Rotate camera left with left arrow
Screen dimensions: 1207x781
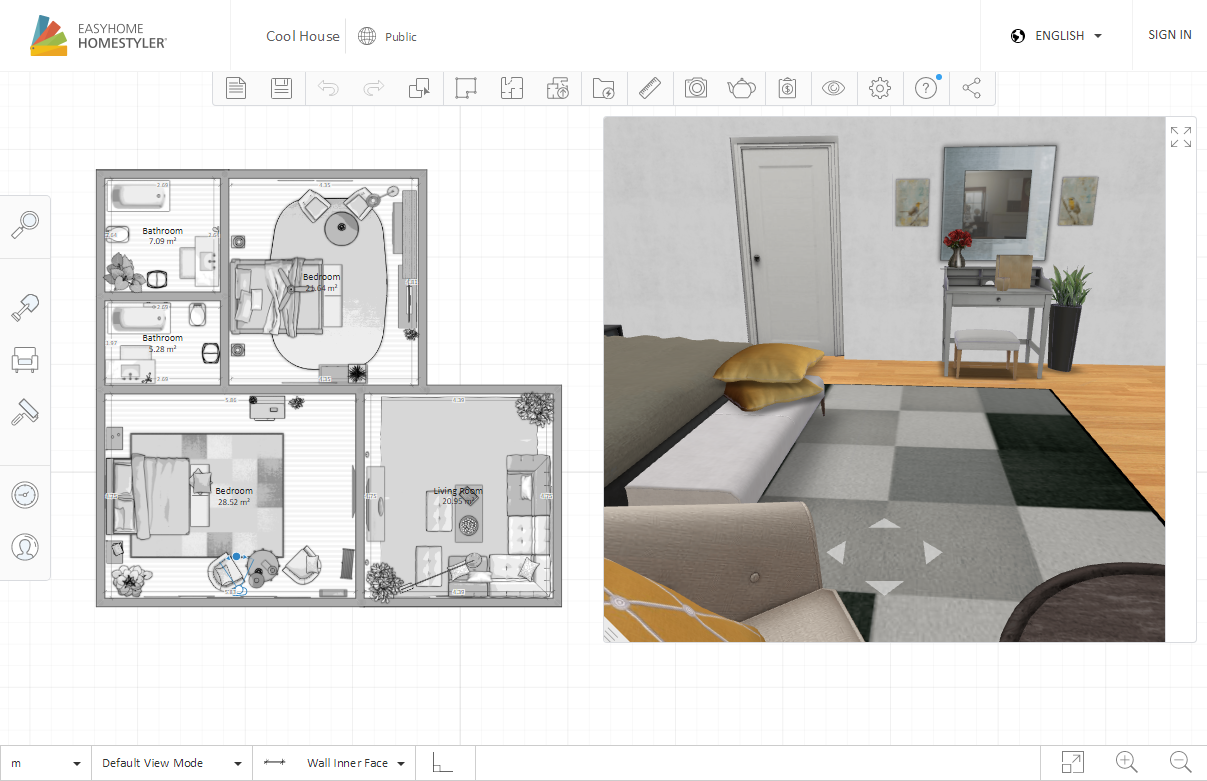tap(837, 552)
